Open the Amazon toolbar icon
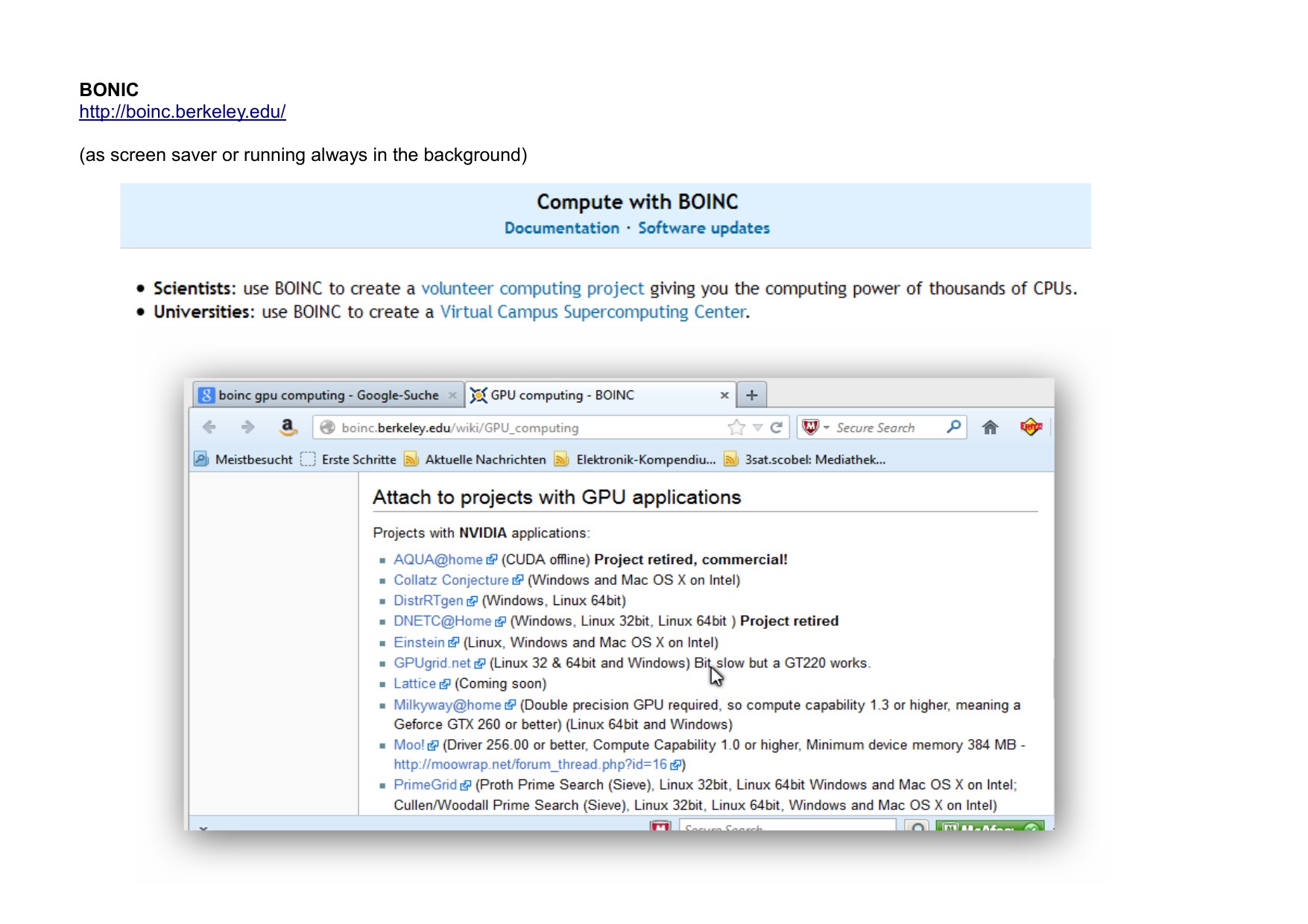Screen dimensions: 1308x924 (x=288, y=427)
